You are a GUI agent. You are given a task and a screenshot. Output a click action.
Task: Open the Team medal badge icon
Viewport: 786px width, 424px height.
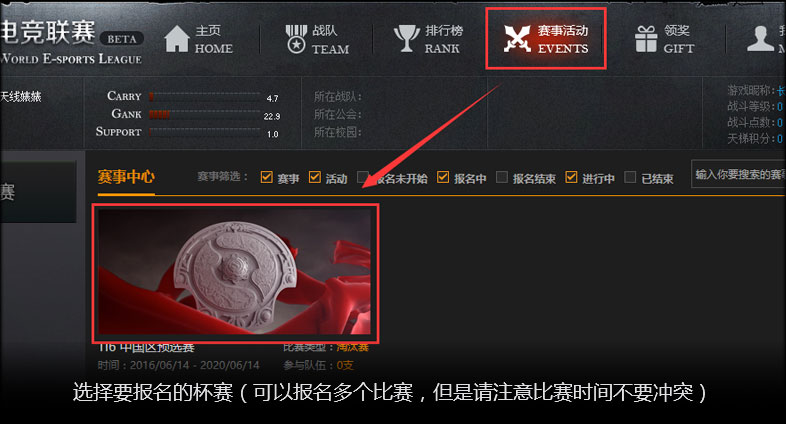[296, 39]
